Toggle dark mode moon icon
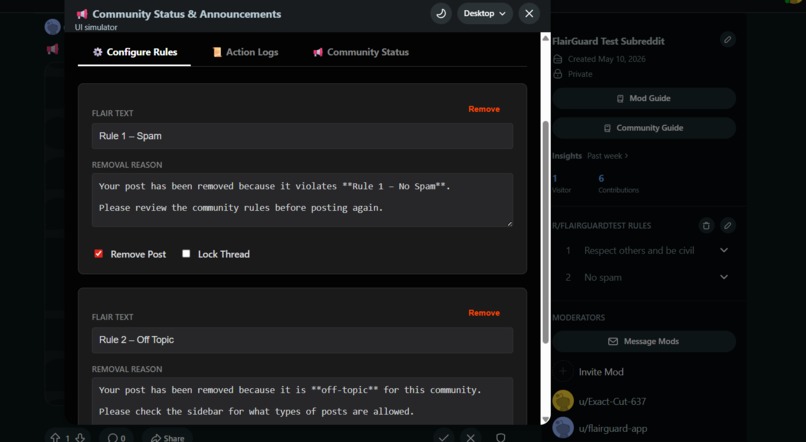The width and height of the screenshot is (806, 442). click(x=441, y=13)
